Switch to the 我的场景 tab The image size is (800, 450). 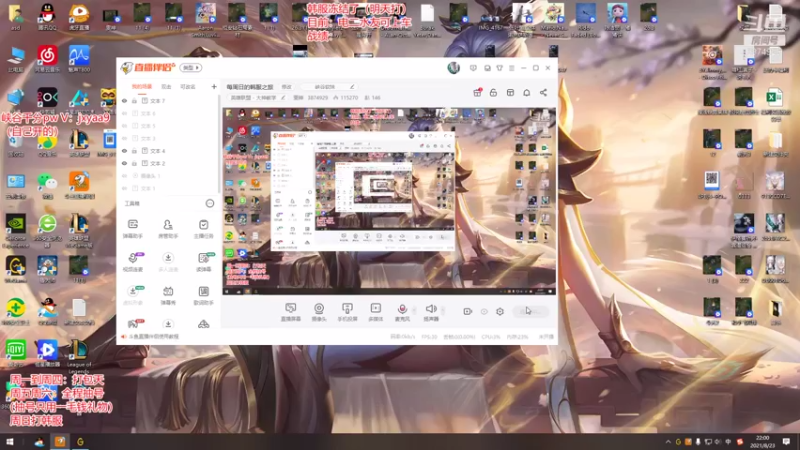(142, 87)
